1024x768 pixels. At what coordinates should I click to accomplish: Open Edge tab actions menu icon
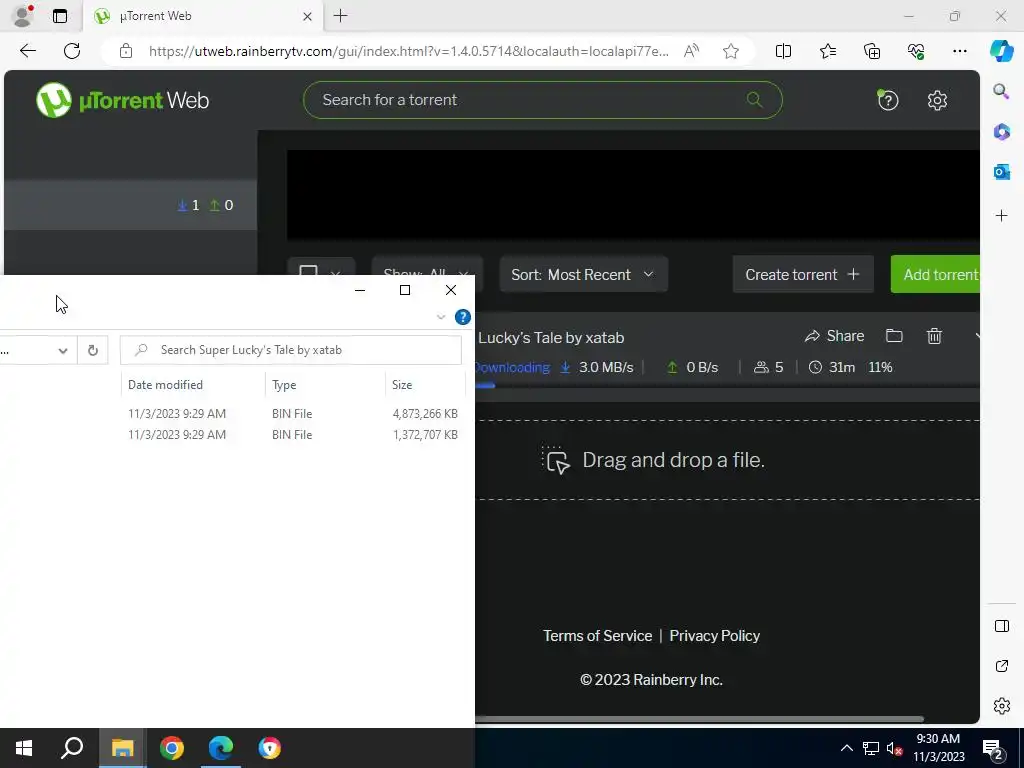(60, 16)
